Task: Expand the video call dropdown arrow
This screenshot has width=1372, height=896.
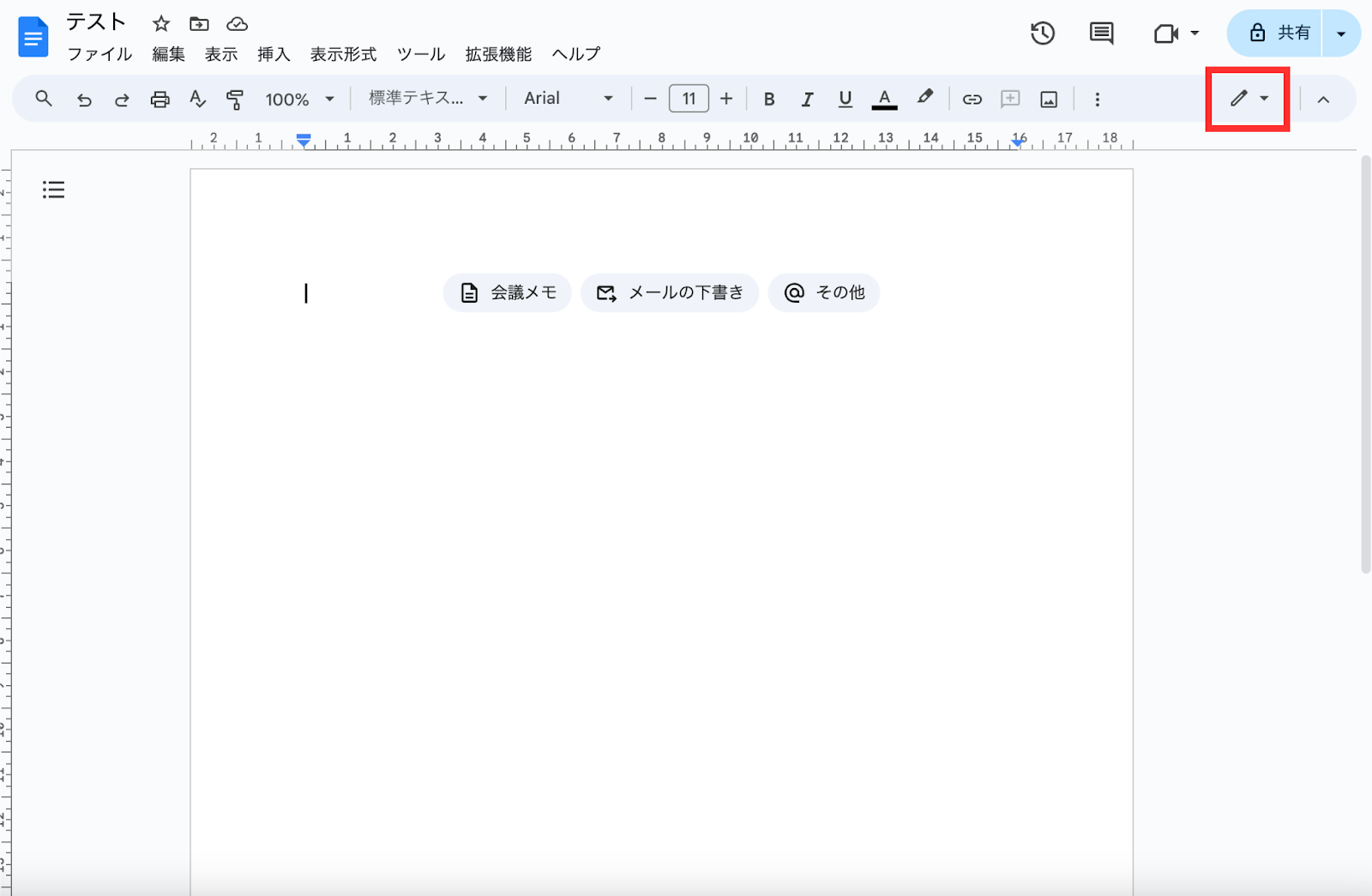Action: pyautogui.click(x=1194, y=33)
